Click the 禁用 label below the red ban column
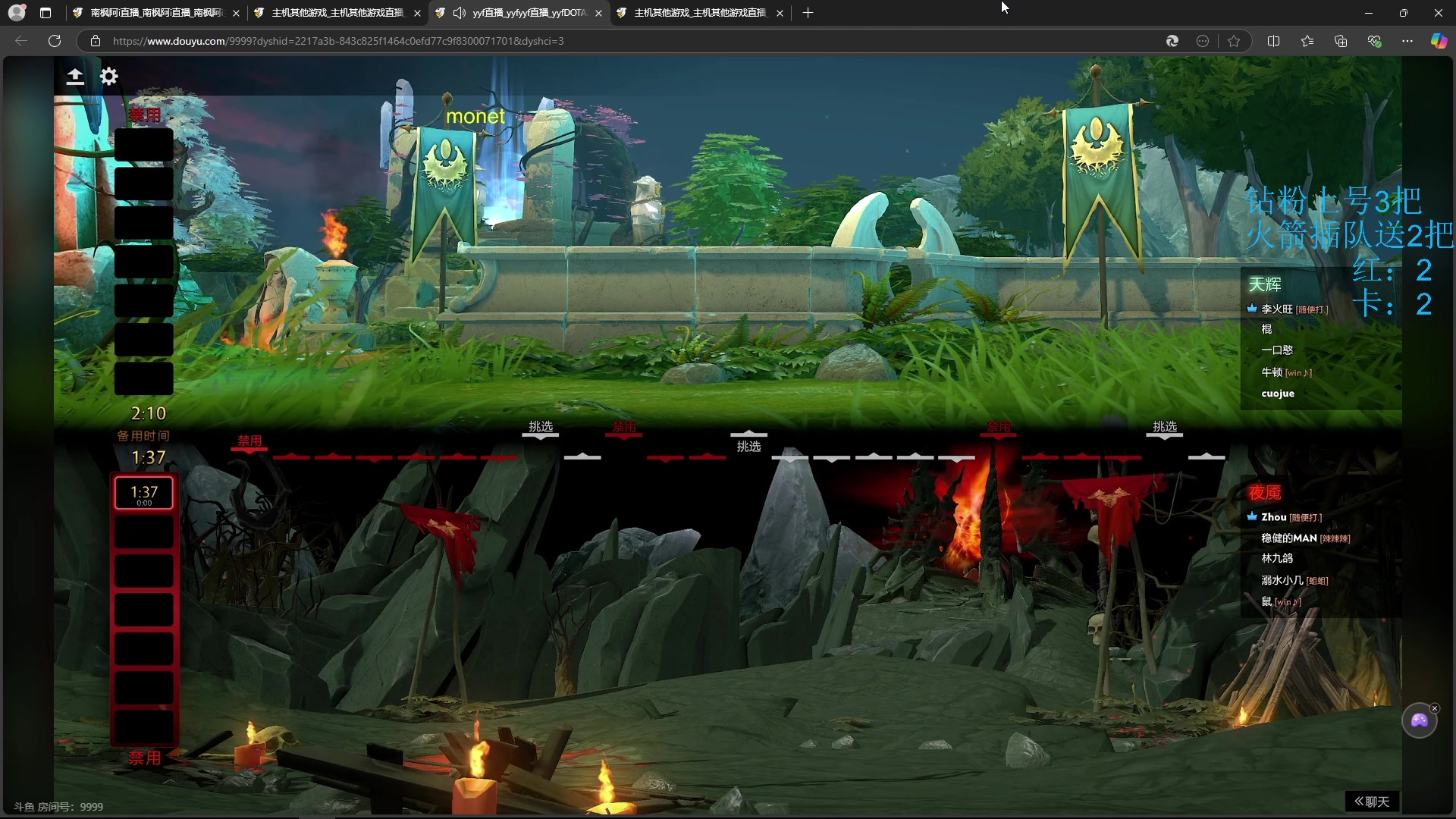1456x819 pixels. point(145,758)
